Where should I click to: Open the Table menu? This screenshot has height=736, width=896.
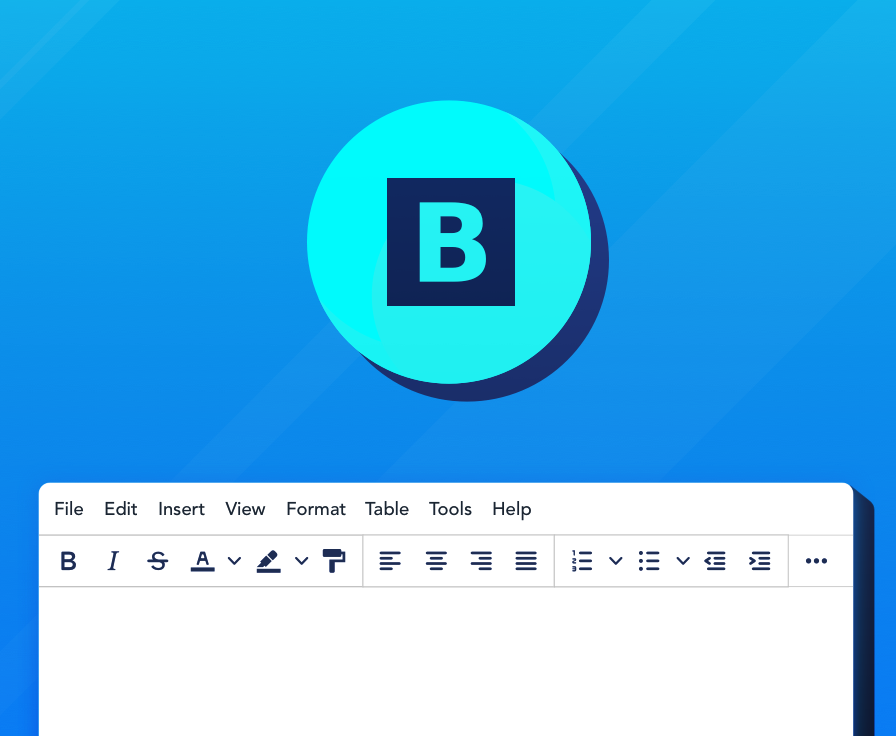[x=387, y=509]
